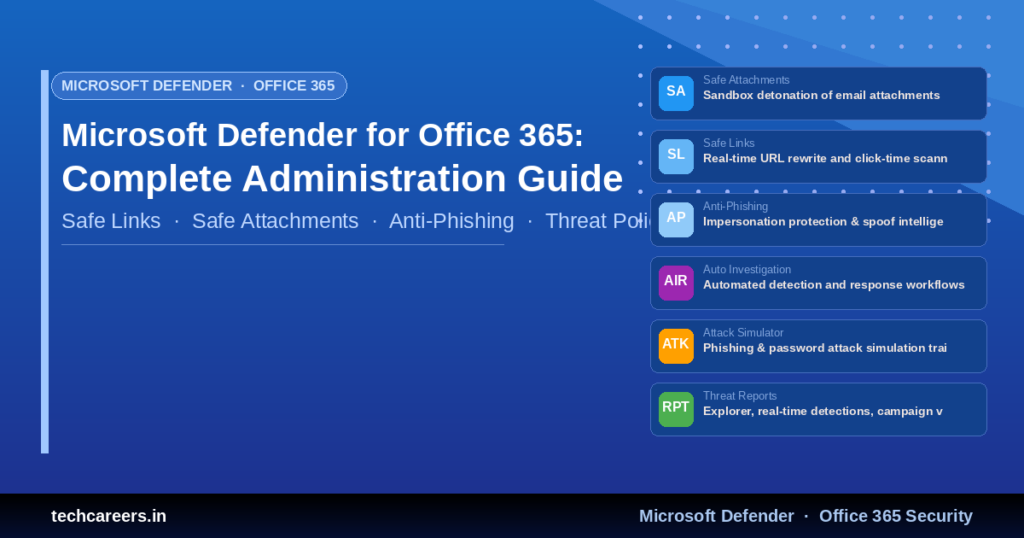Screen dimensions: 1024x538
Task: Open the techcareers.in footer link
Action: click(x=108, y=516)
